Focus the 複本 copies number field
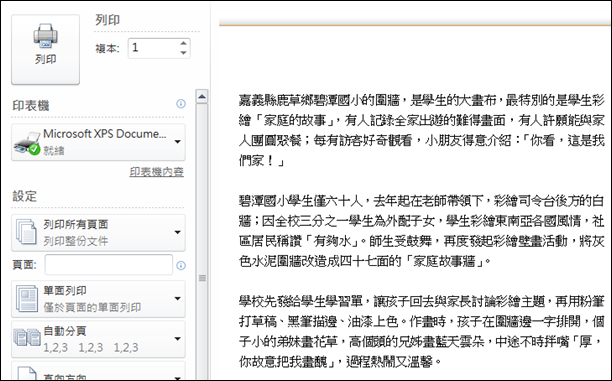 [x=154, y=48]
